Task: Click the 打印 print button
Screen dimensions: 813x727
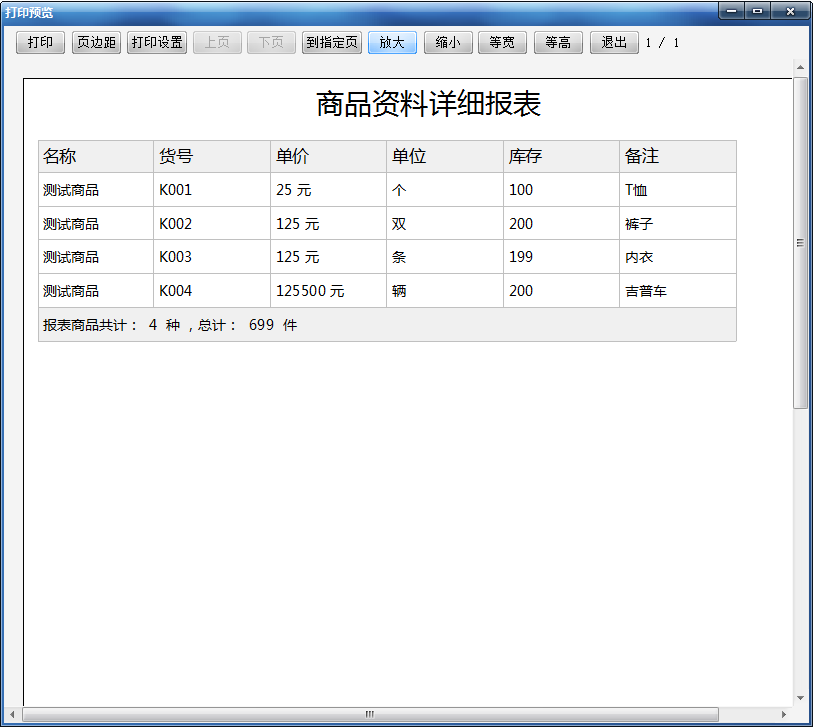Action: coord(40,43)
